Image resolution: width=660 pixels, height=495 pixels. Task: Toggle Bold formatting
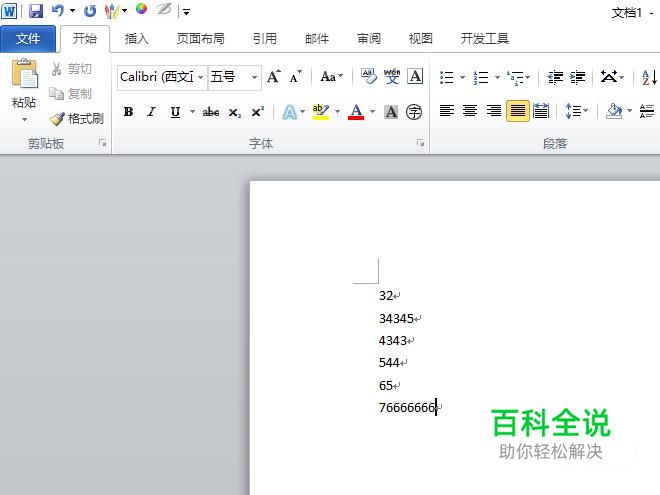(128, 112)
